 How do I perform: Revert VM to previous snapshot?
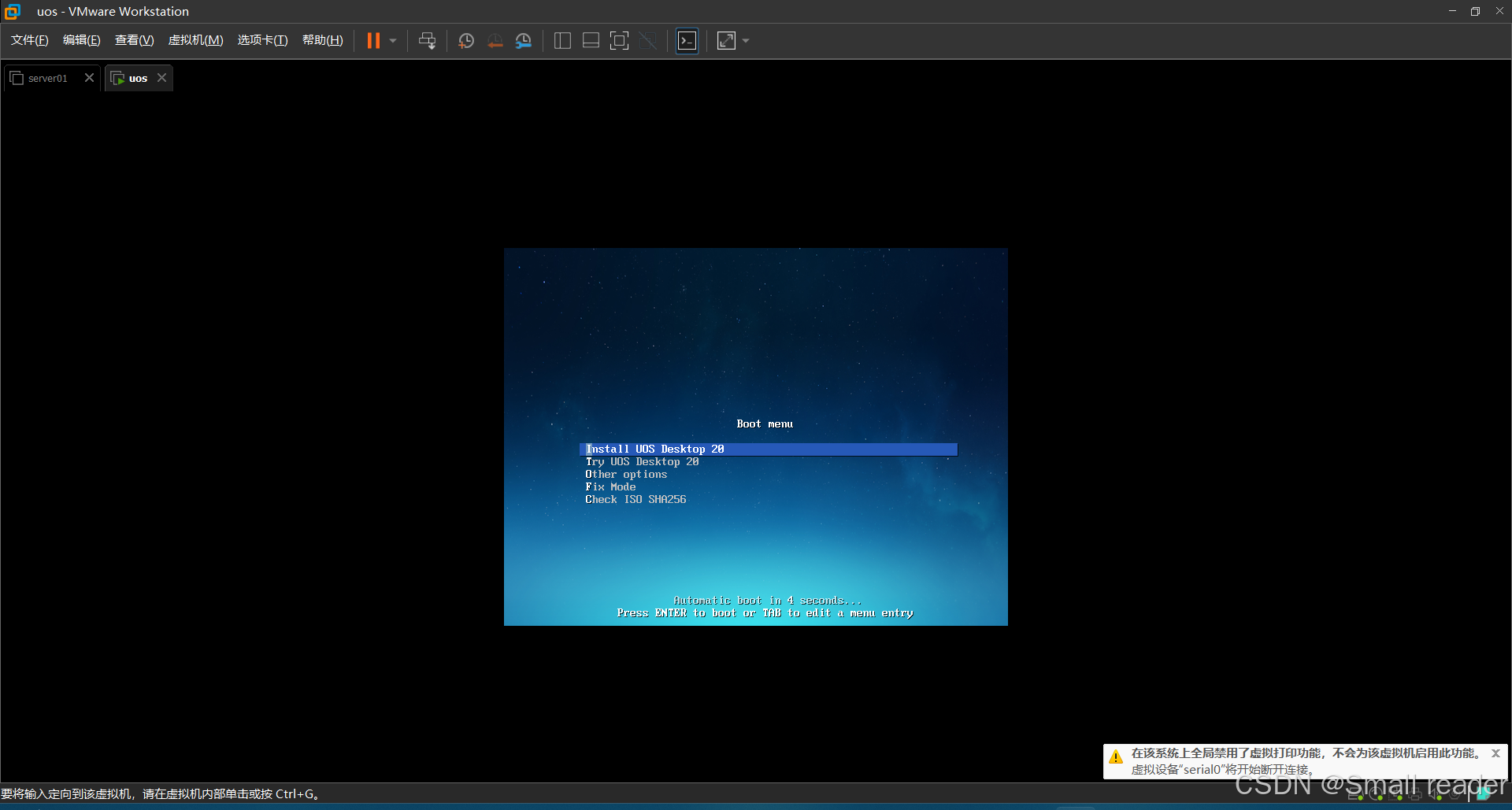pos(495,41)
